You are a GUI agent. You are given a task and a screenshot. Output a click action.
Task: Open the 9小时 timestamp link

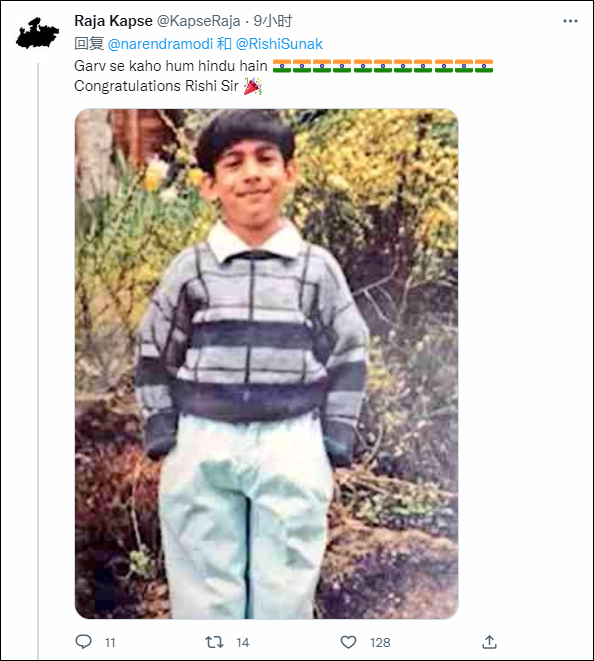point(273,21)
